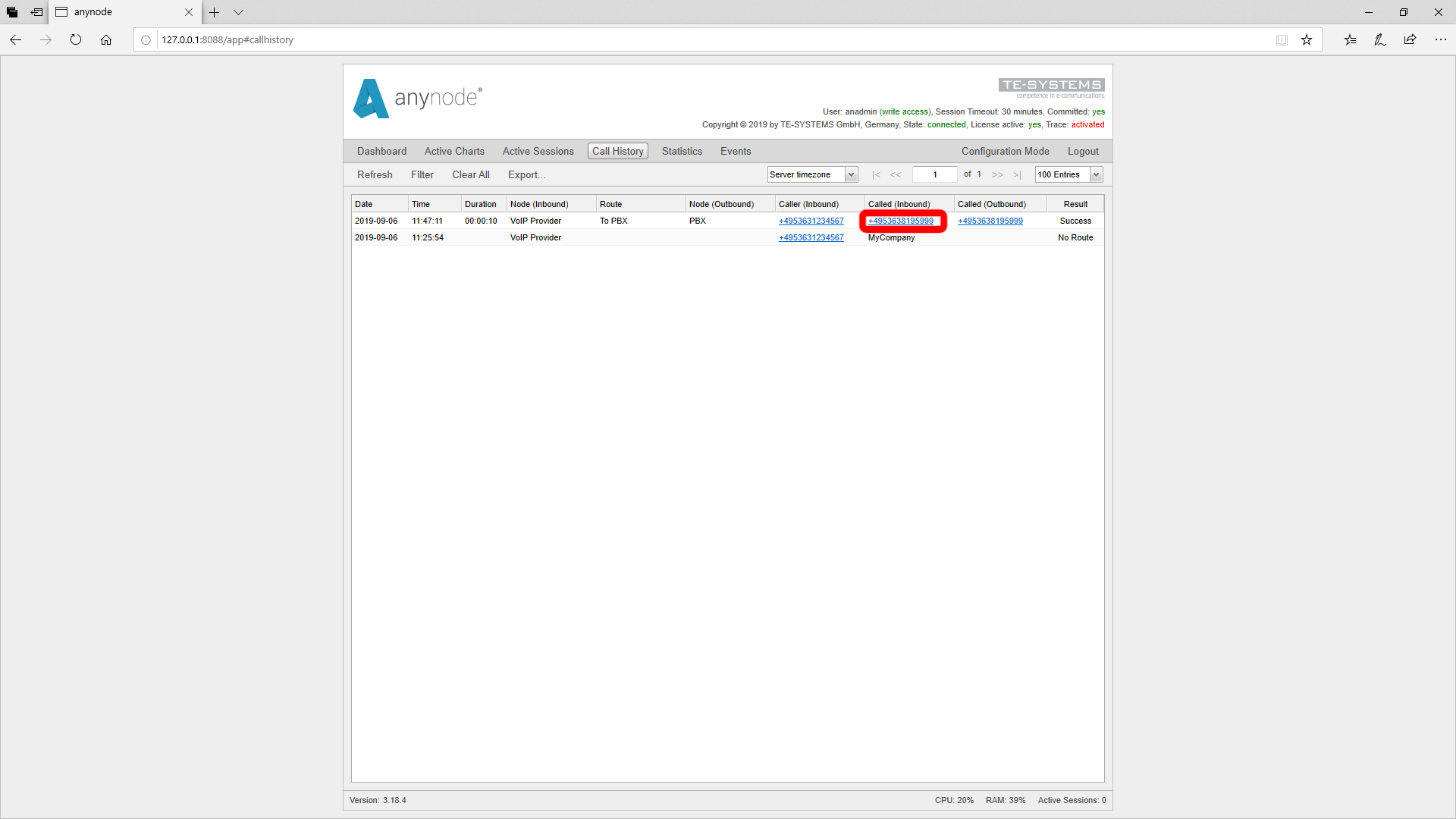Click Export...

(x=526, y=174)
